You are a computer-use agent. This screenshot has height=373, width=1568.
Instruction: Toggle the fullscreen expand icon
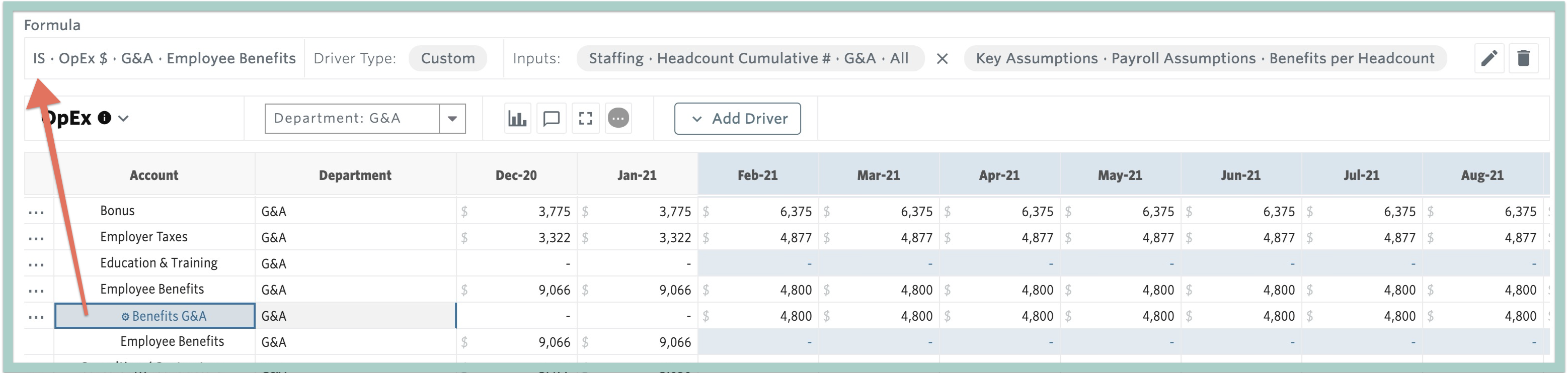coord(586,118)
